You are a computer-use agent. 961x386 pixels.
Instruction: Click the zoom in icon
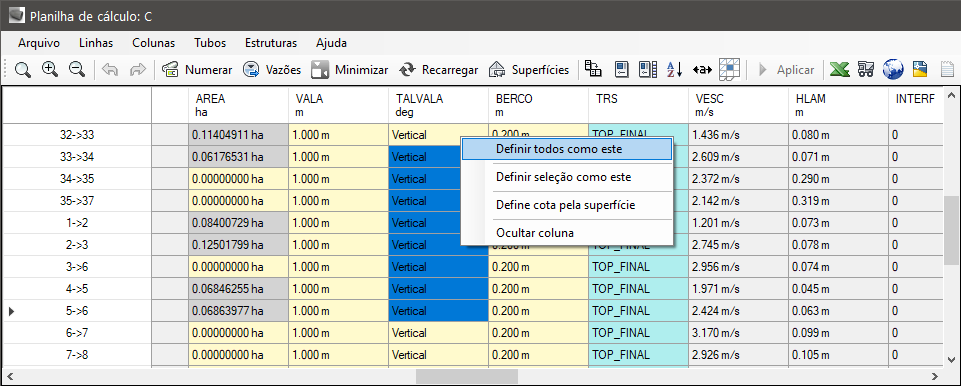click(50, 70)
